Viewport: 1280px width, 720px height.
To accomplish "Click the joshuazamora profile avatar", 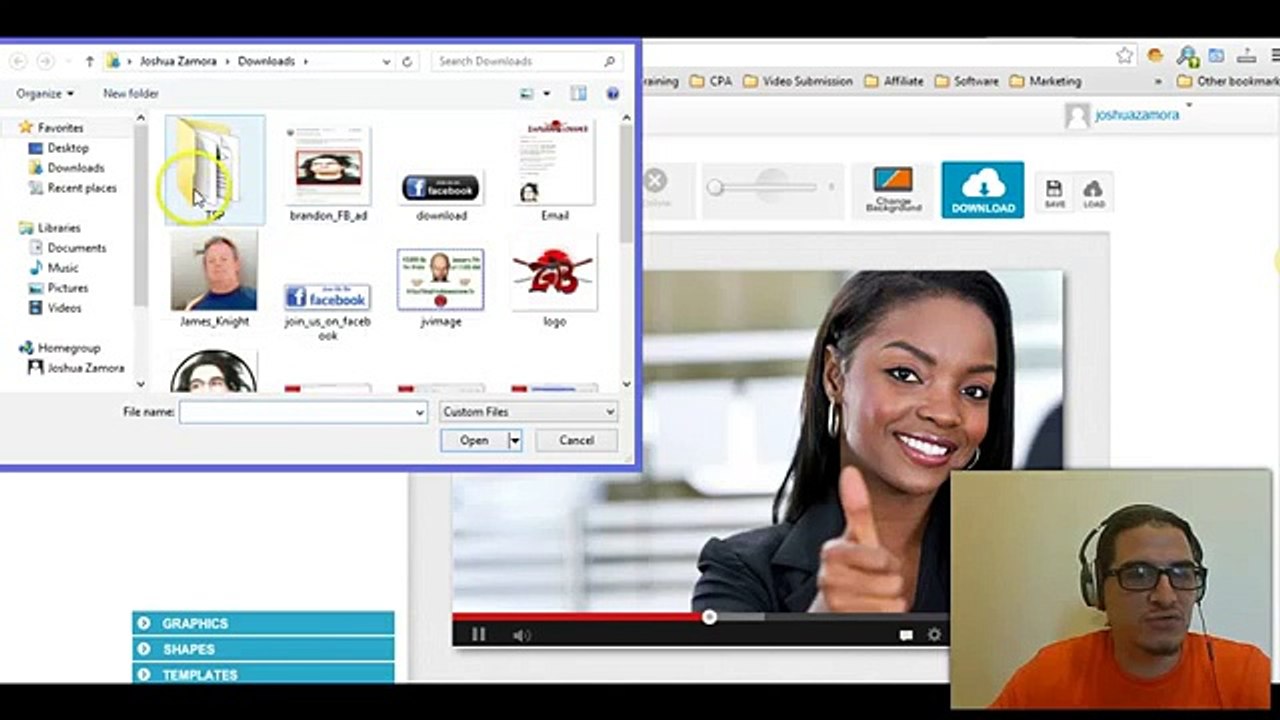I will [1077, 115].
